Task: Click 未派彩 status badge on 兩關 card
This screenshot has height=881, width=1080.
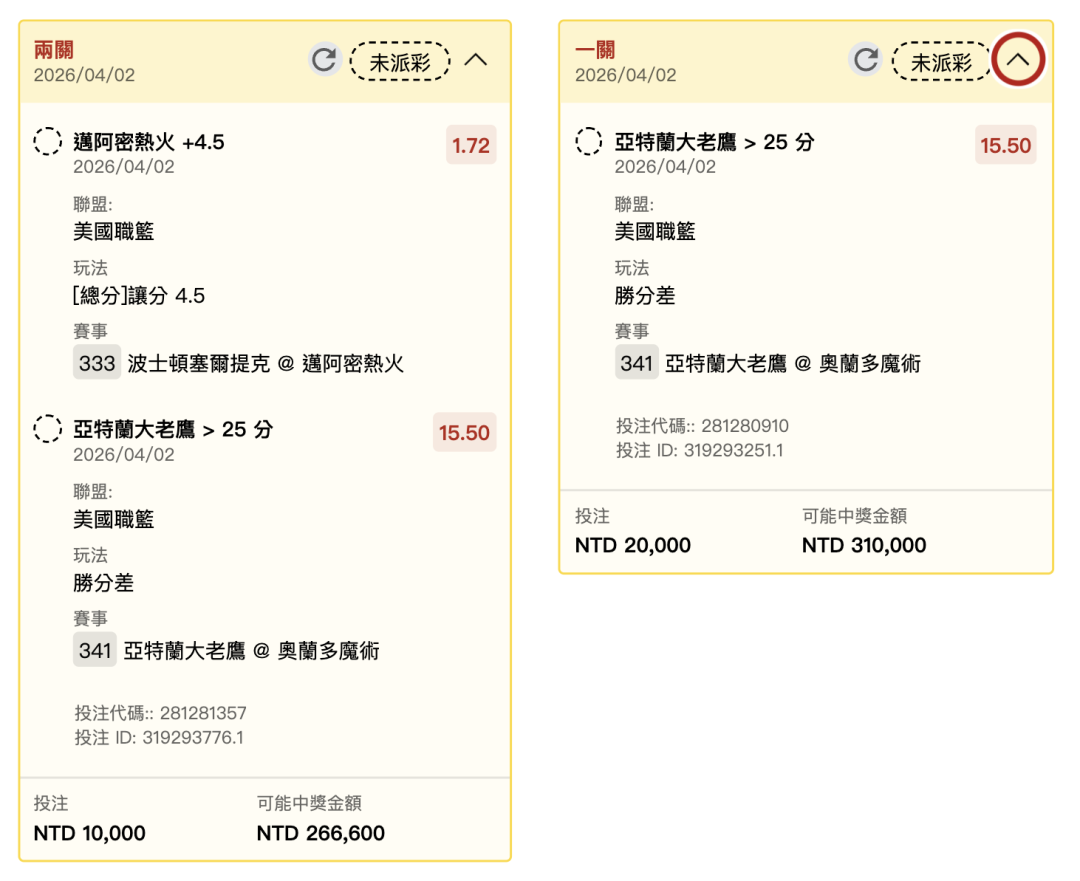Action: tap(400, 62)
